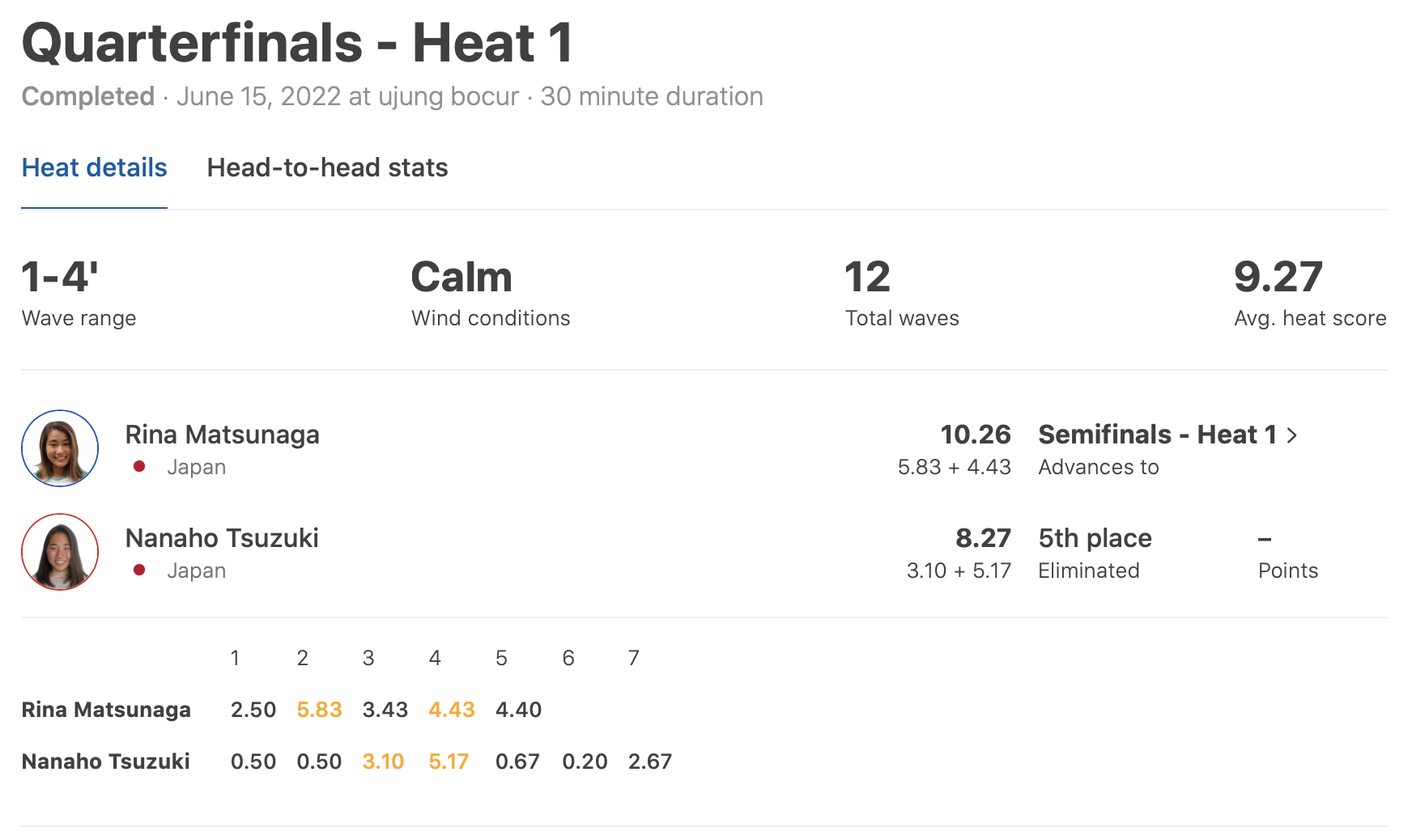Image resolution: width=1412 pixels, height=840 pixels.
Task: Click Rina Matsunaga's 10.26 heat total
Action: (975, 435)
